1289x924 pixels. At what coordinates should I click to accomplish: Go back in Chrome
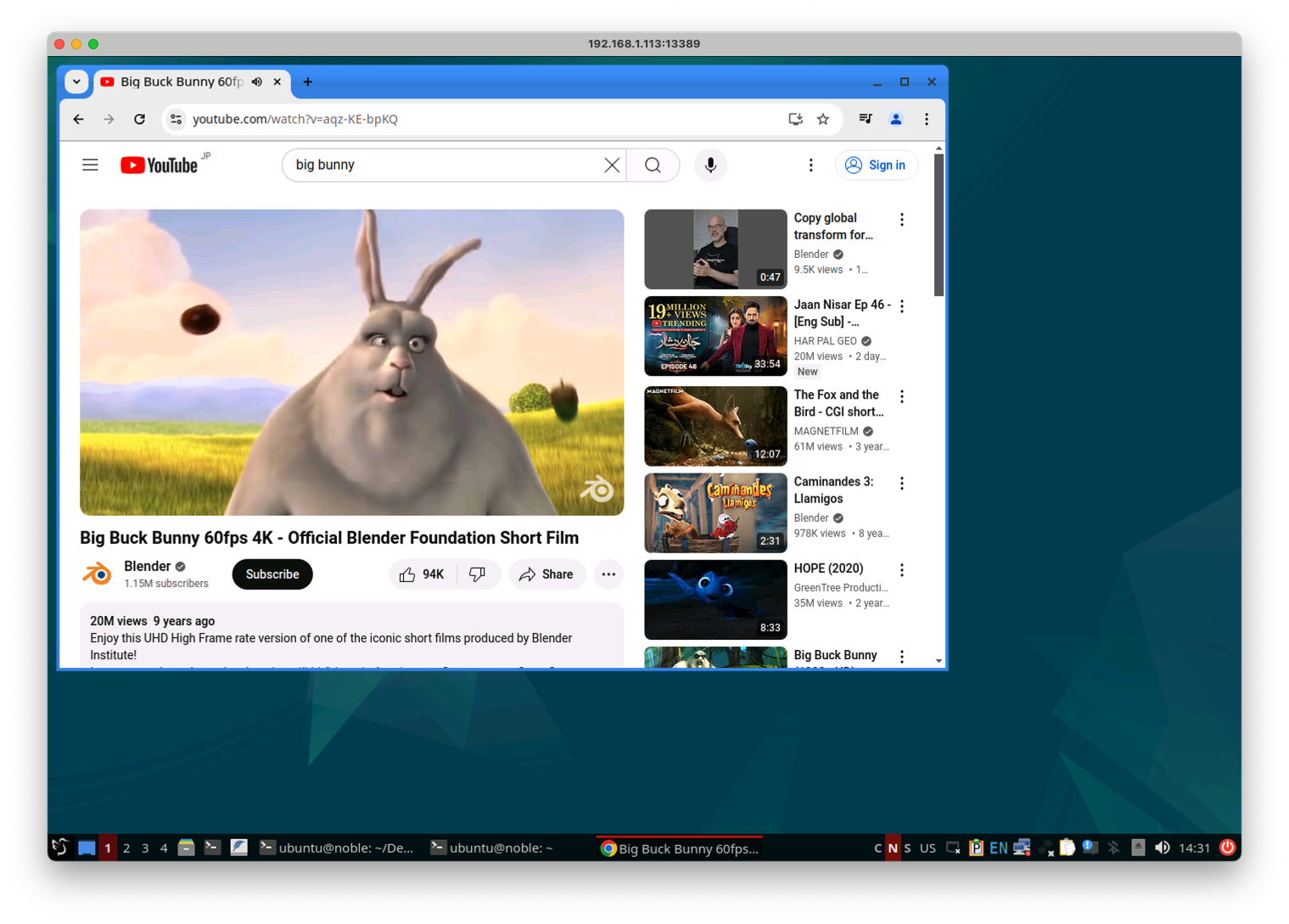[78, 119]
